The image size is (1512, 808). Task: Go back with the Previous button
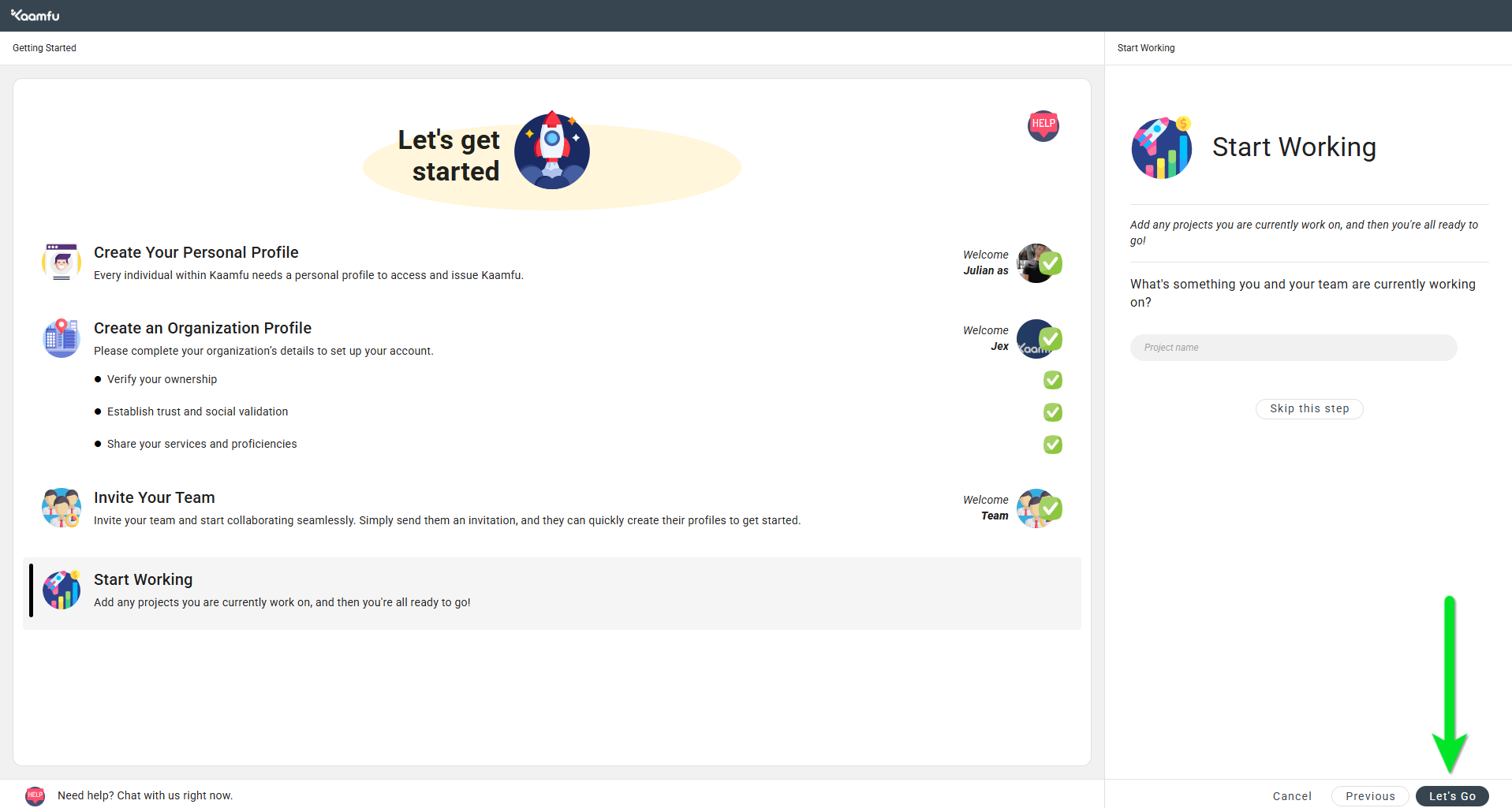(x=1369, y=796)
